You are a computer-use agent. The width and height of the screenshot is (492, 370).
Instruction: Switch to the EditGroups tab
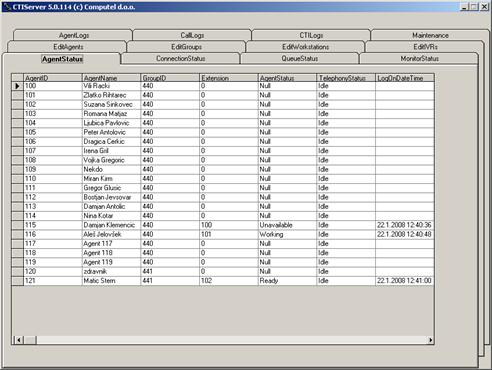click(x=186, y=47)
